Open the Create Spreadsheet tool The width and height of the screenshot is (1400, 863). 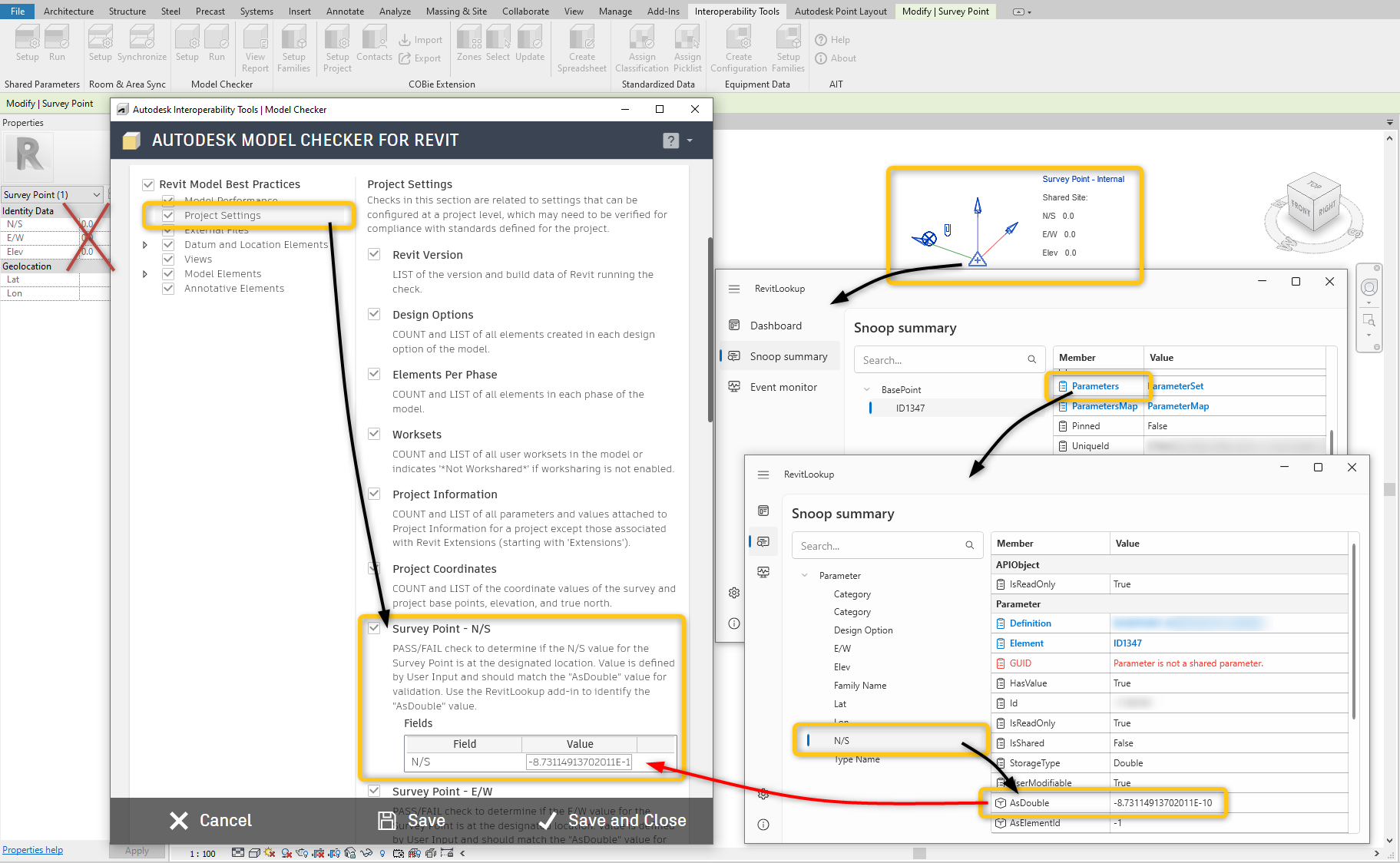[581, 46]
